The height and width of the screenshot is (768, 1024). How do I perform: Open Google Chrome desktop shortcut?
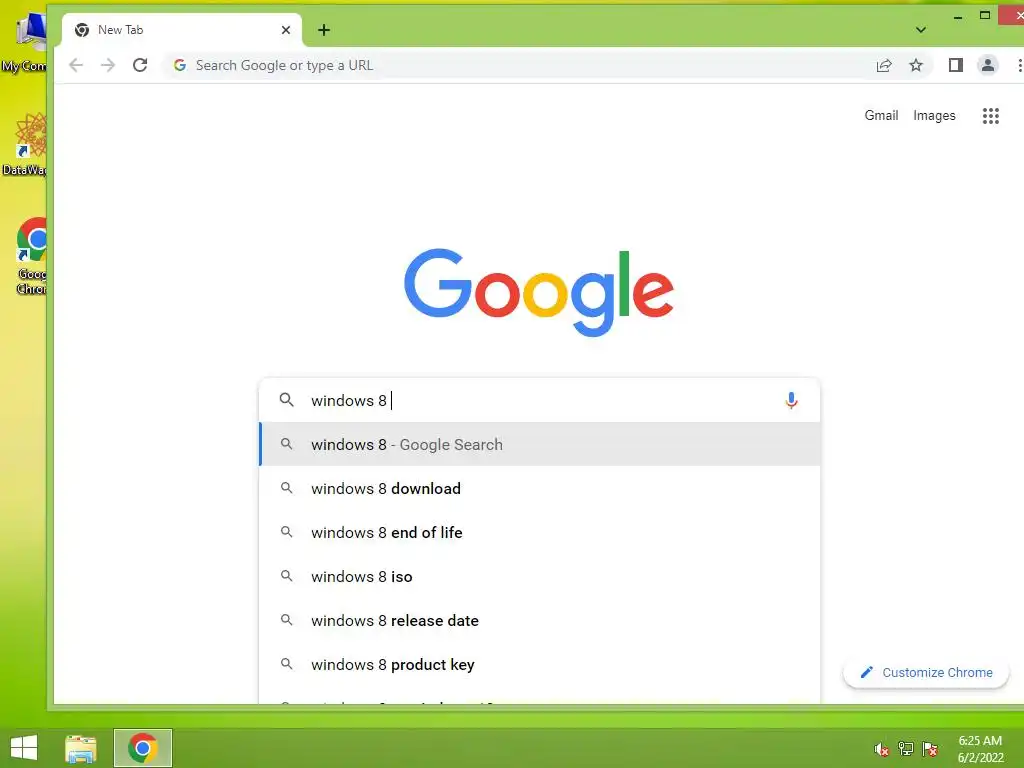(29, 256)
